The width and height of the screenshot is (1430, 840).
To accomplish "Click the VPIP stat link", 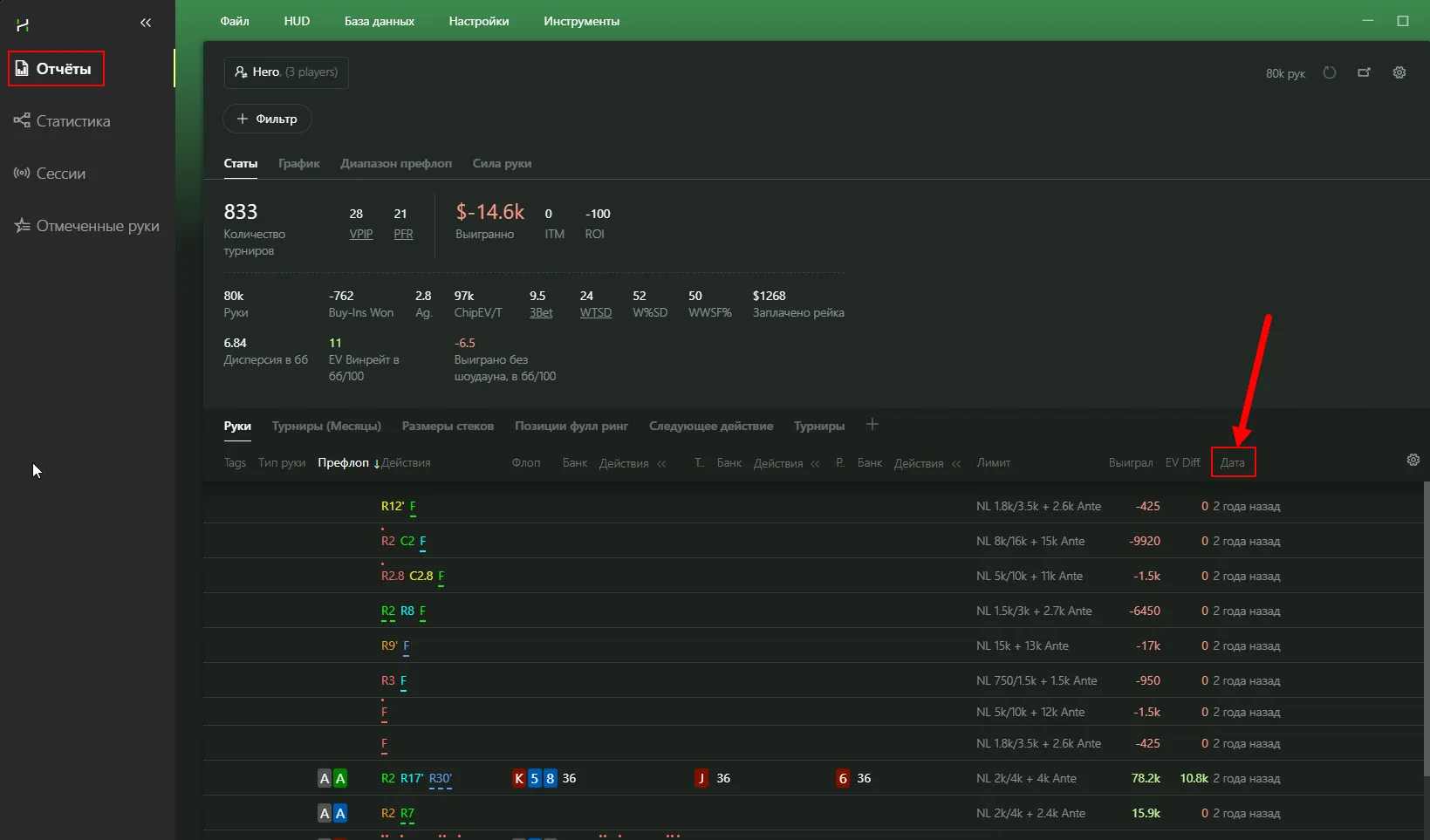I will point(361,235).
